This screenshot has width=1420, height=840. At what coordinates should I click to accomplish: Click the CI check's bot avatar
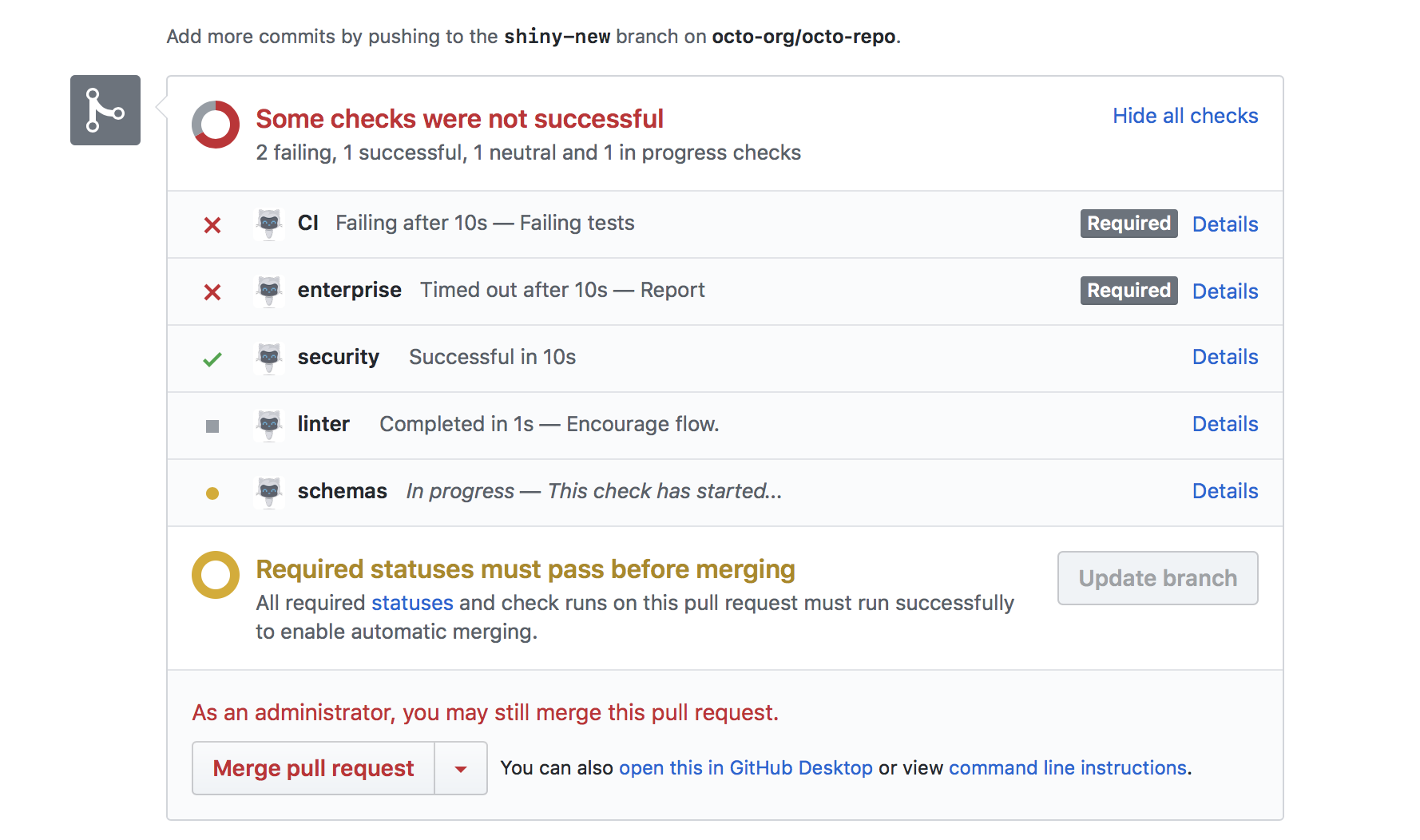269,224
